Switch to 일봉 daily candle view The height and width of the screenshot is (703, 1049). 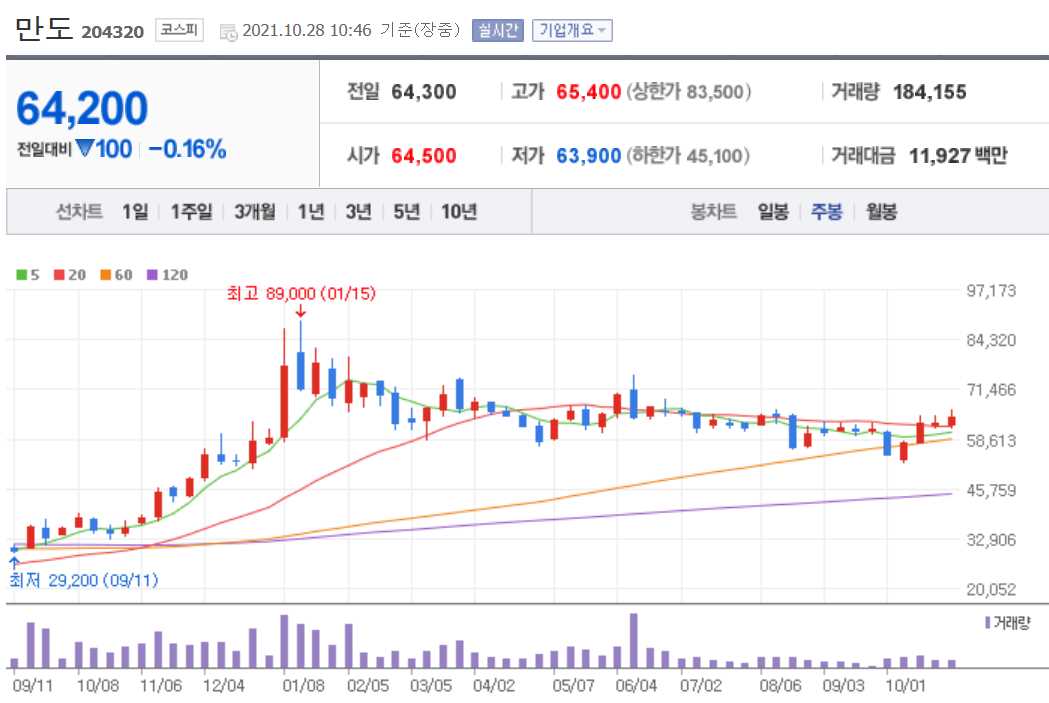pyautogui.click(x=775, y=211)
